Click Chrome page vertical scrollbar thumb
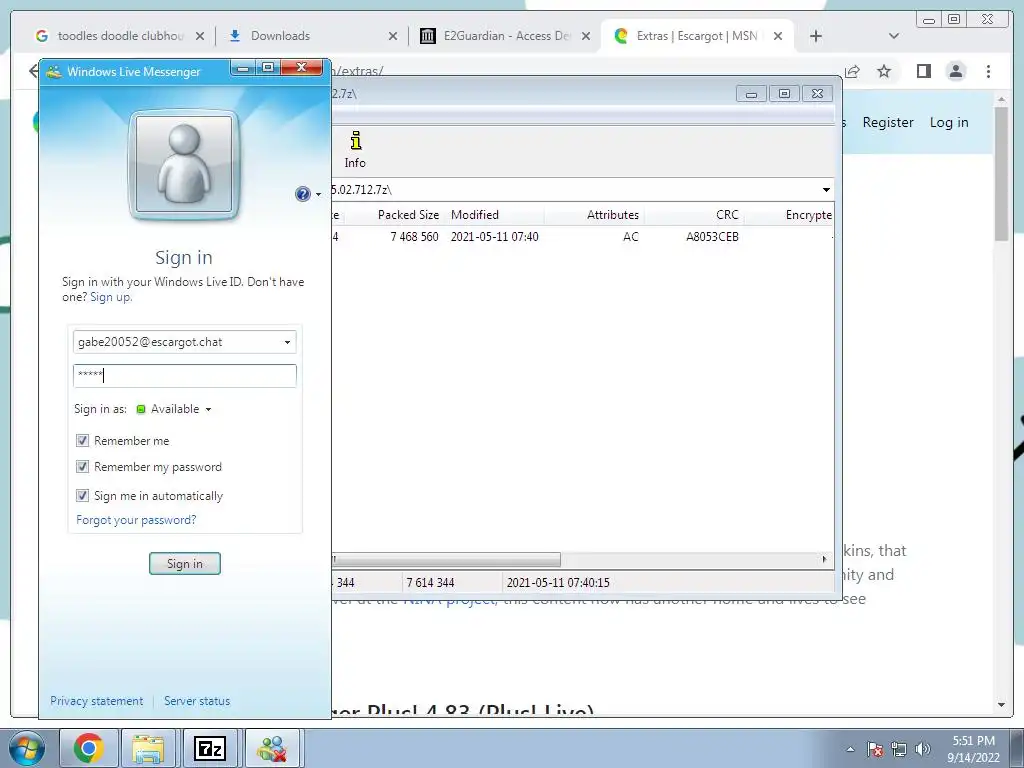1024x768 pixels. pyautogui.click(x=1001, y=173)
